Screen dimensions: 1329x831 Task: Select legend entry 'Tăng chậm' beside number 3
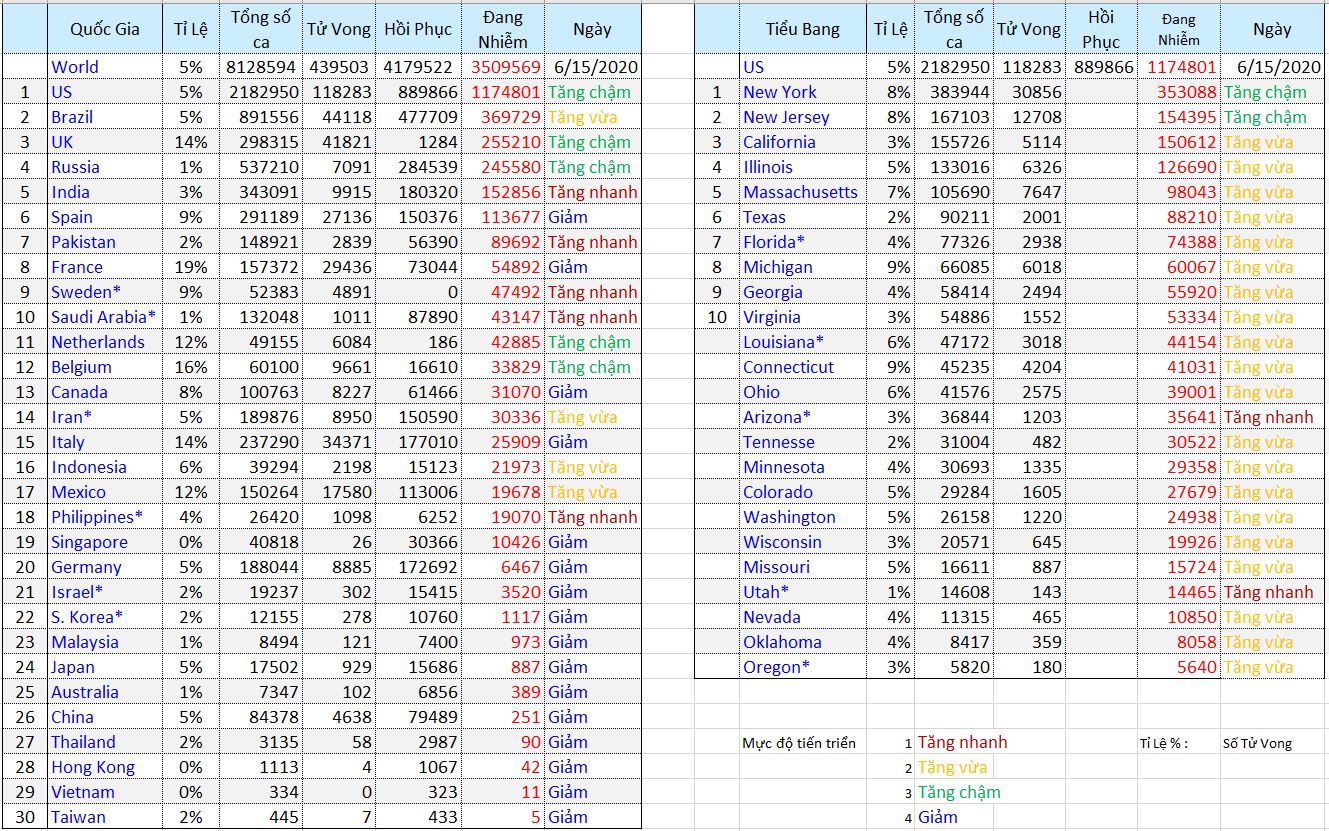[959, 792]
